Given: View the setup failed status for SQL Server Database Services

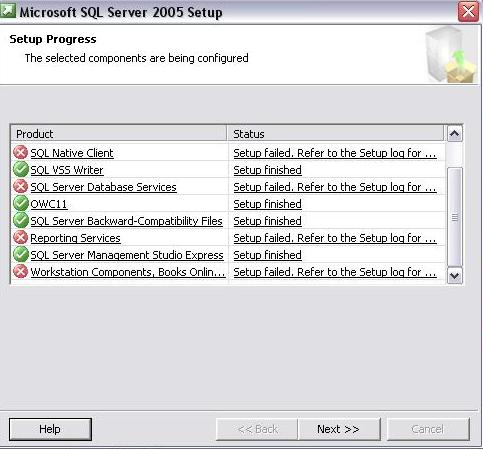Looking at the screenshot, I should [335, 187].
